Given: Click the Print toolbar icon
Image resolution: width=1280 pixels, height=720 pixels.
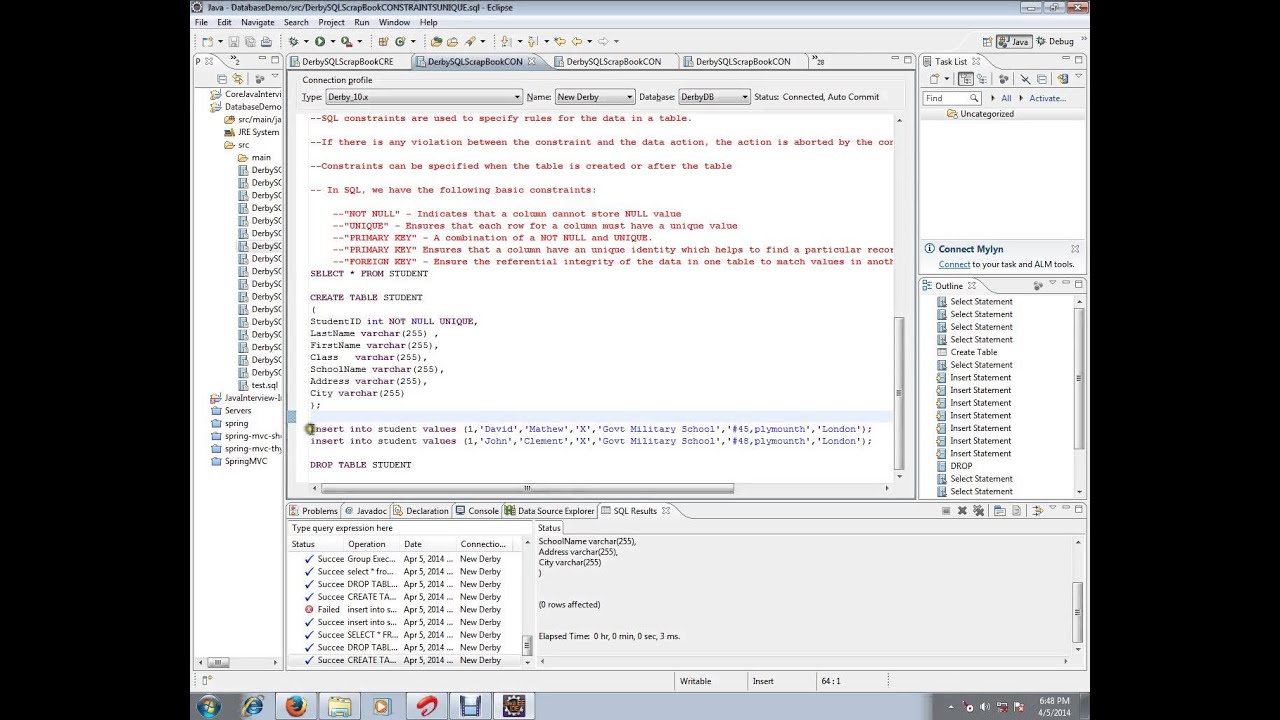Looking at the screenshot, I should (x=266, y=41).
